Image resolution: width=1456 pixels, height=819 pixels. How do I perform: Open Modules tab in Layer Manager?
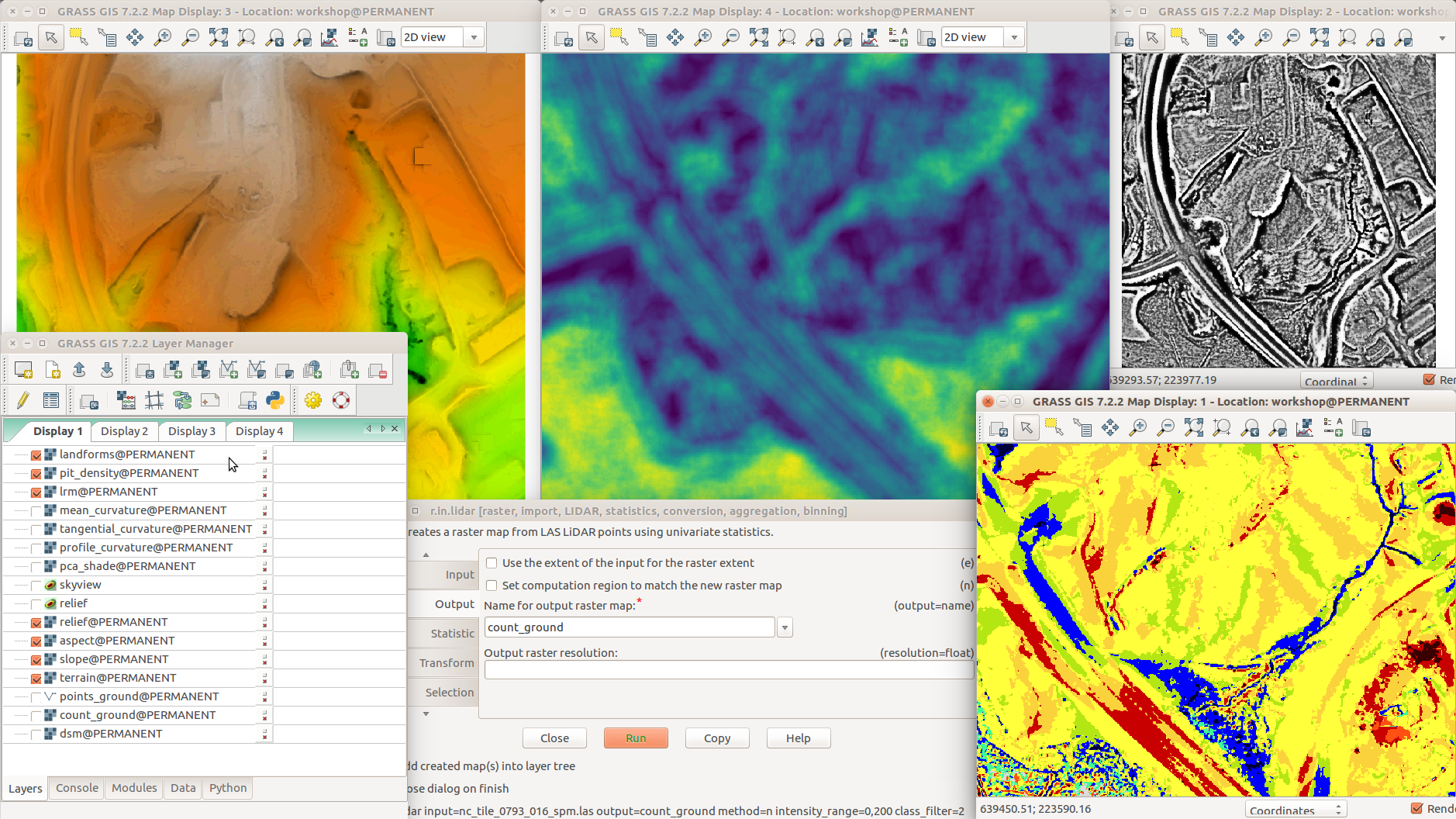[x=134, y=788]
